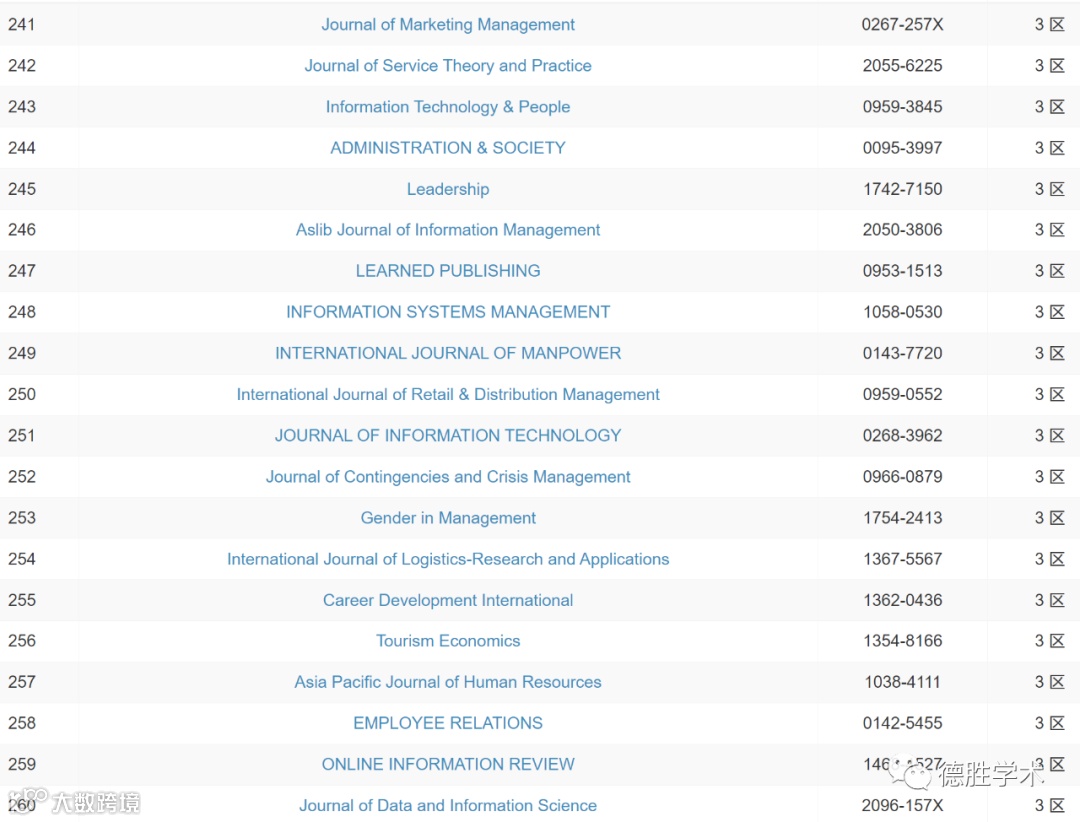Select the Leadership journal link

pos(448,189)
